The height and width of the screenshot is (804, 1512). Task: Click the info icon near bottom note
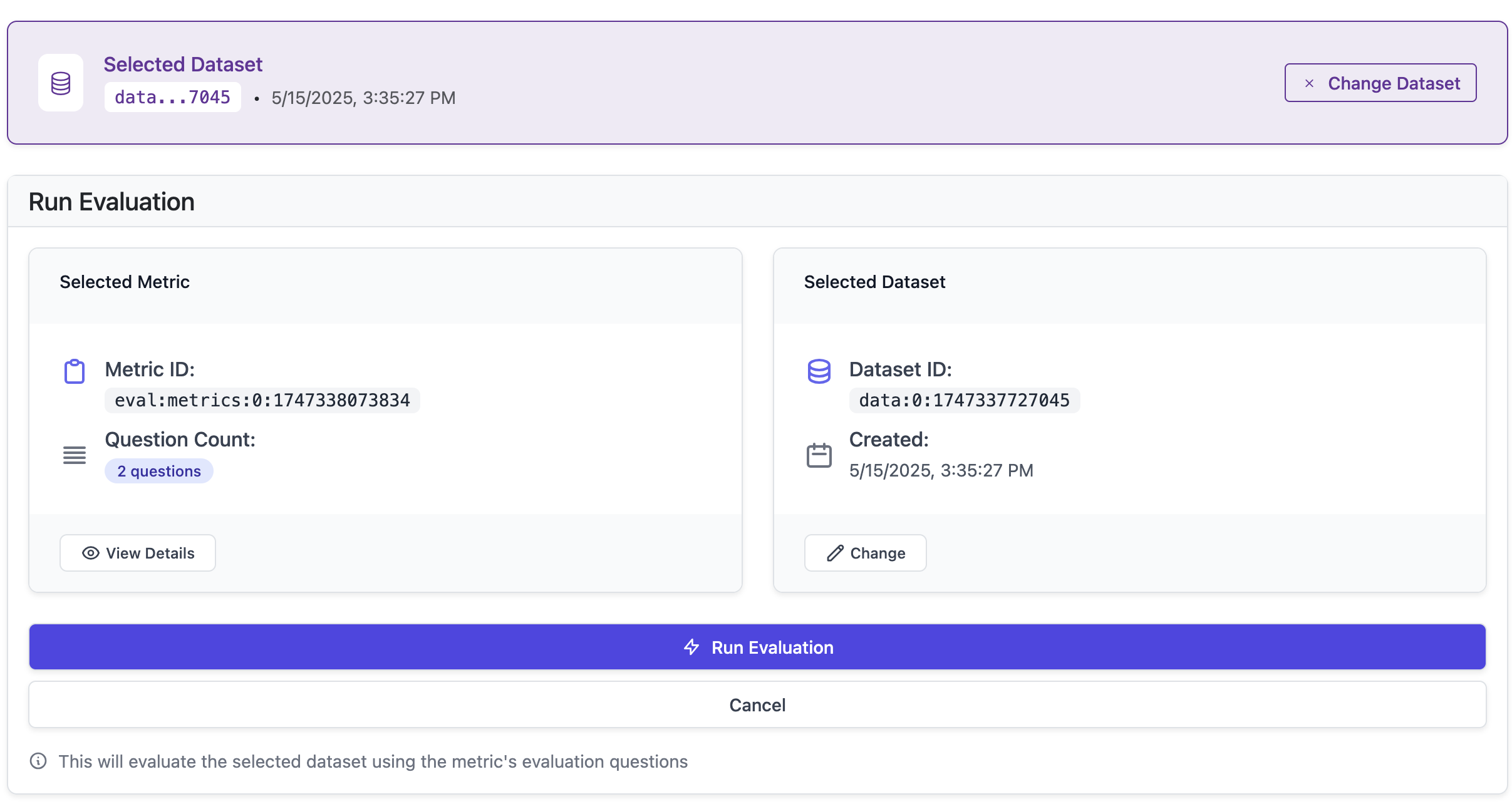point(38,761)
